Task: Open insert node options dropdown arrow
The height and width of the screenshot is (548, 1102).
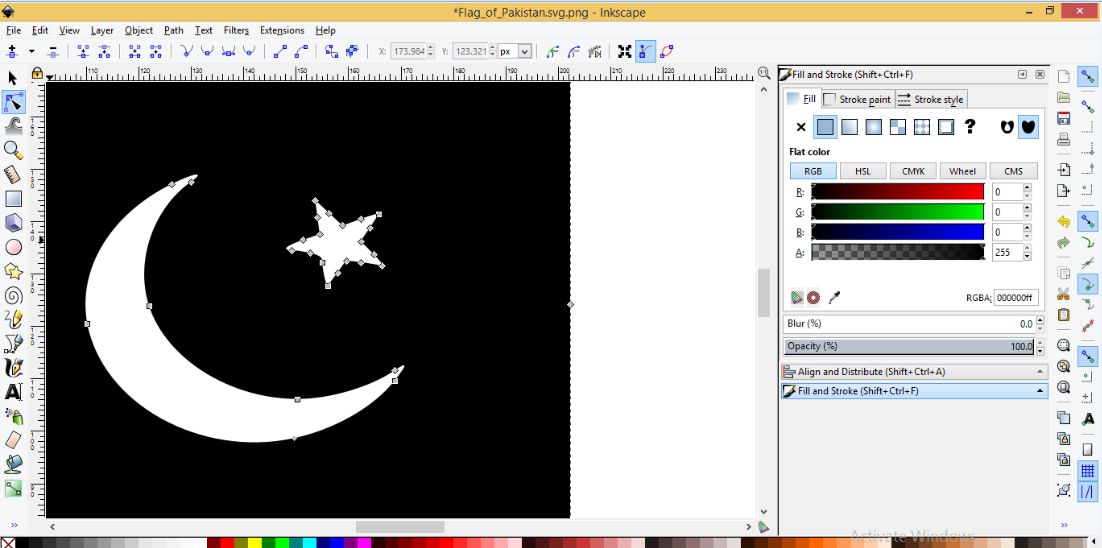Action: (x=31, y=51)
